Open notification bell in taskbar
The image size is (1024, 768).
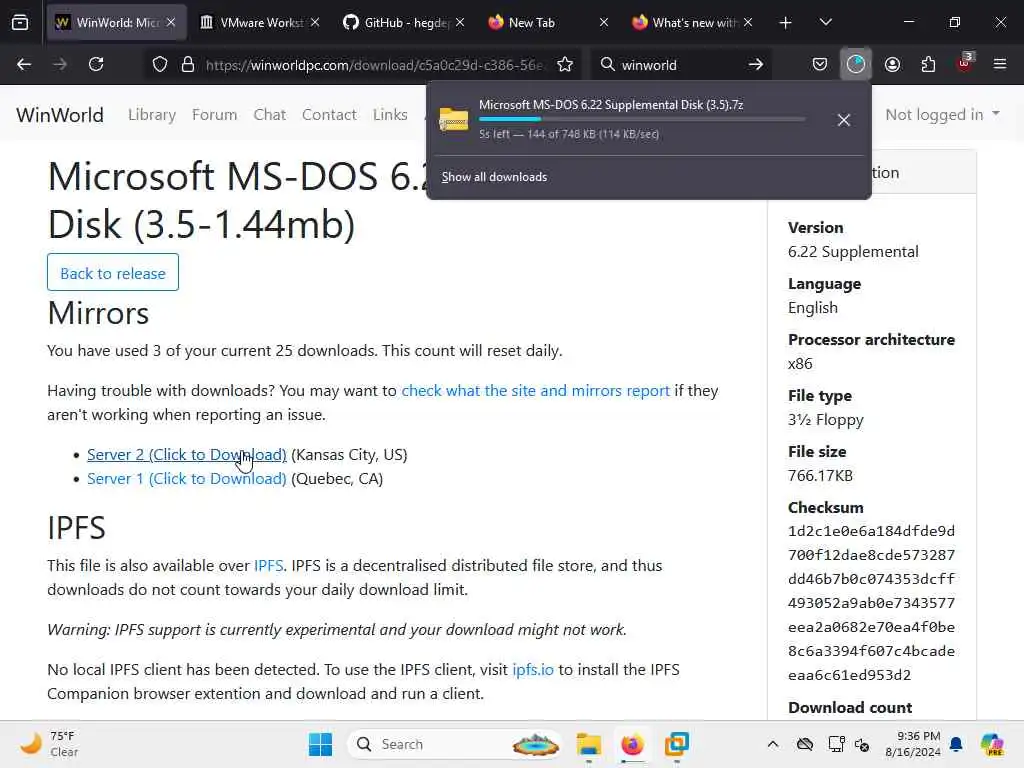click(x=956, y=744)
